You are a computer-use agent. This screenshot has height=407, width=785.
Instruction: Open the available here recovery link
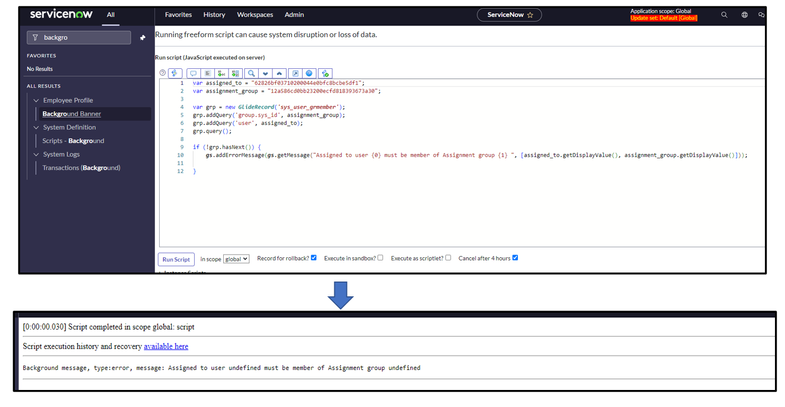coord(166,346)
